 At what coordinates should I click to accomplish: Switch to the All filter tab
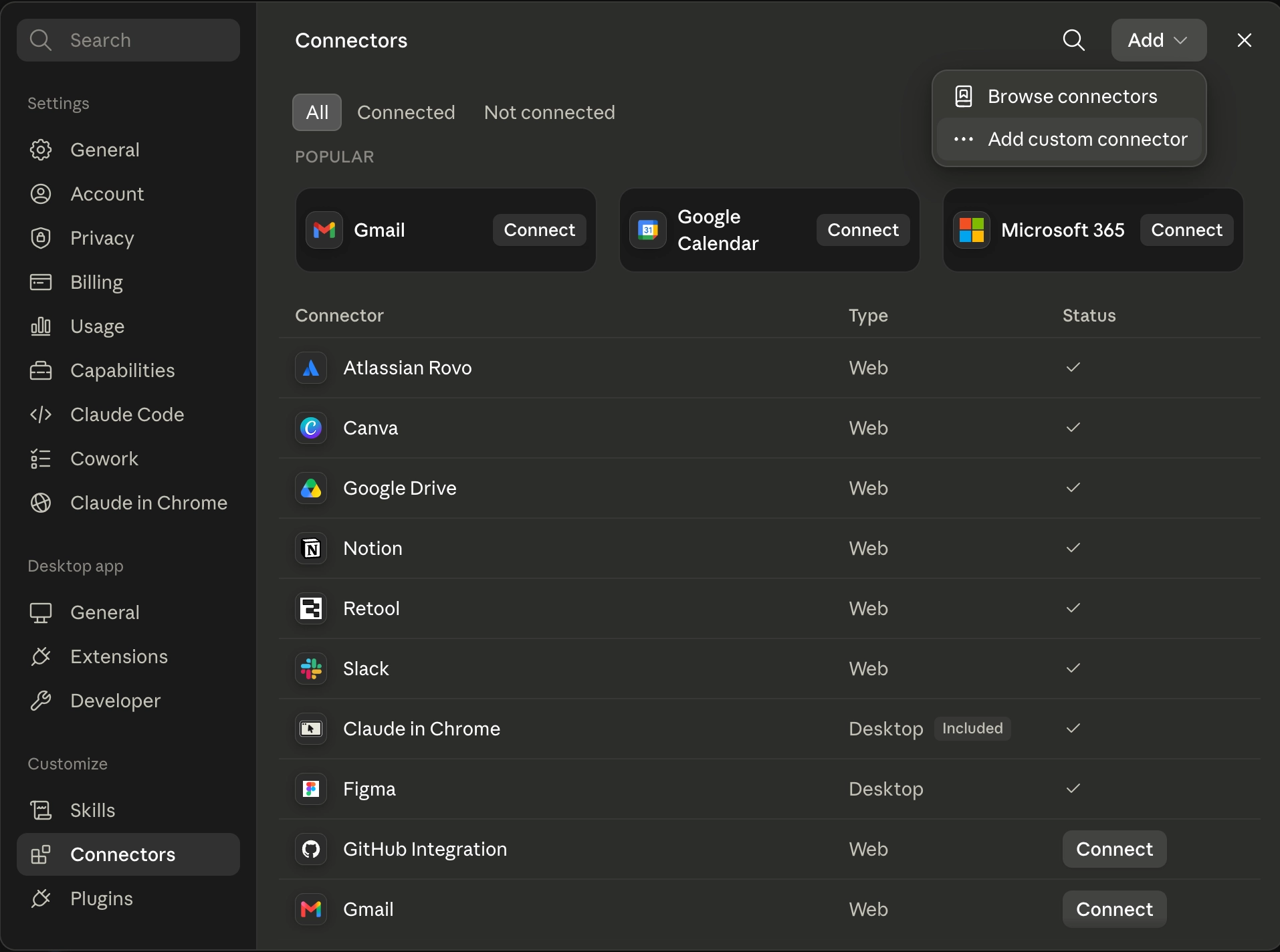coord(317,112)
